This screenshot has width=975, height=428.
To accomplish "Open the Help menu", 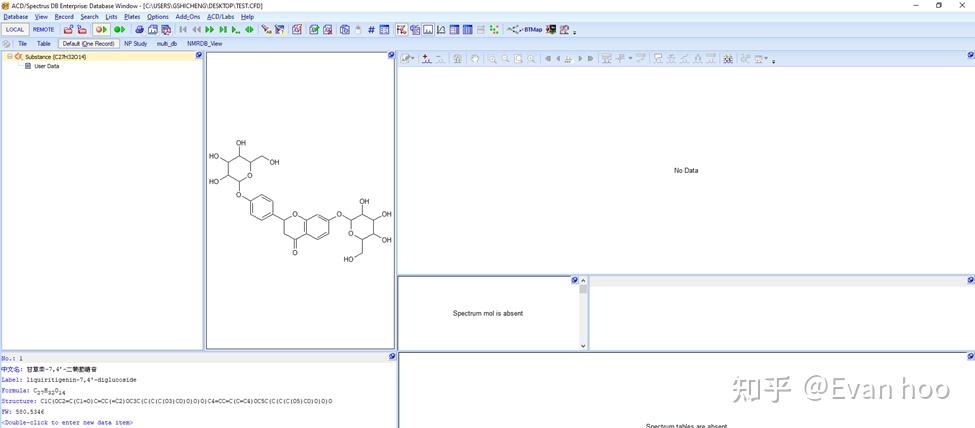I will [x=247, y=17].
